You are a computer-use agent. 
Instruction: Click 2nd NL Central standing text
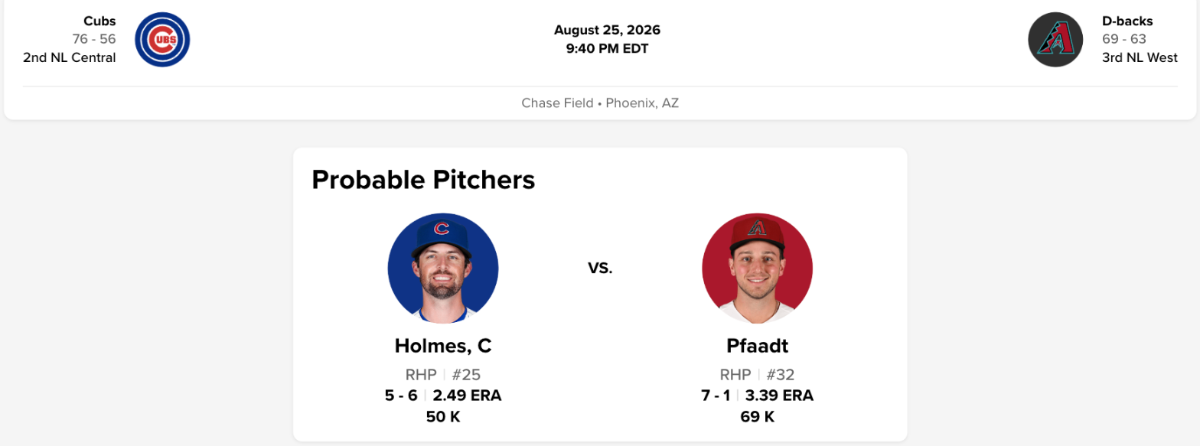click(70, 57)
